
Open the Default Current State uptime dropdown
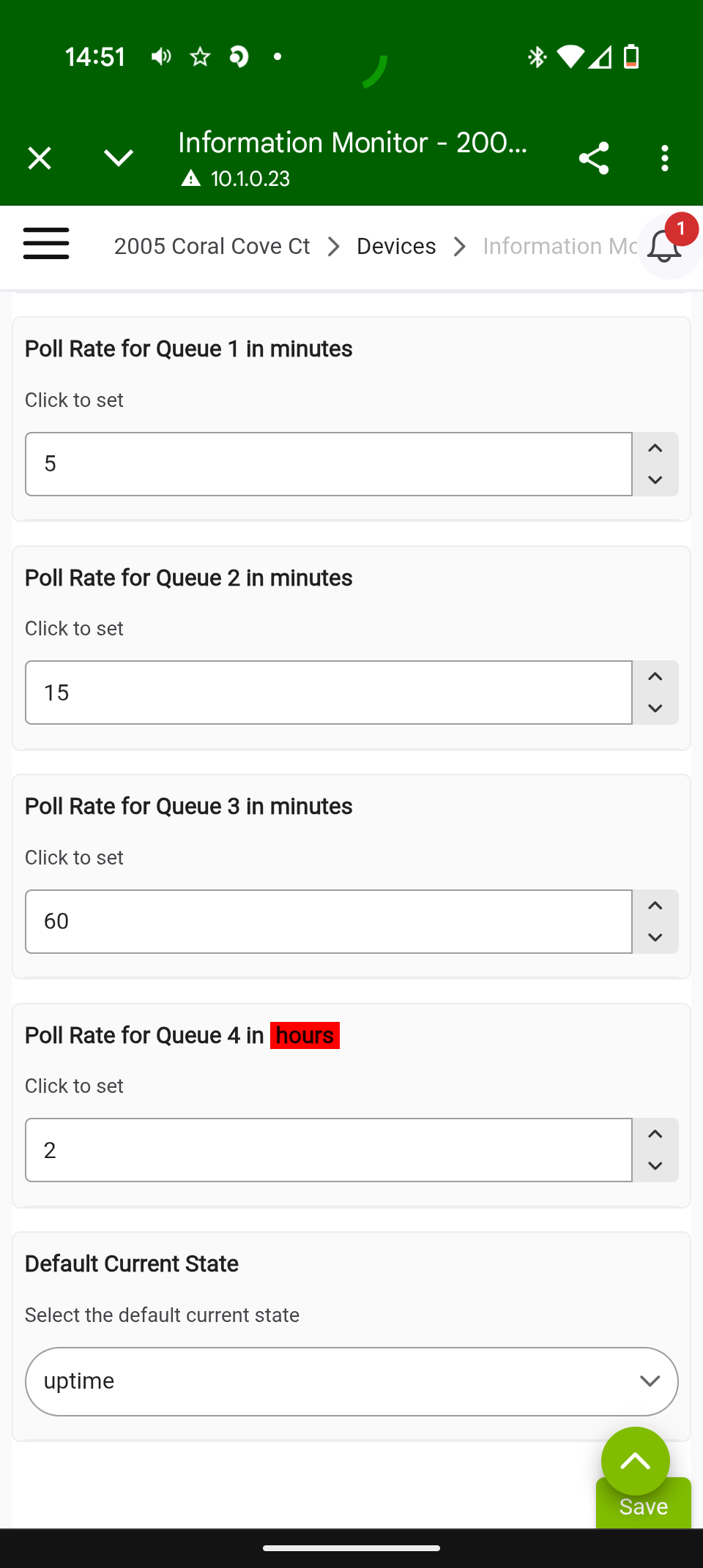351,1381
